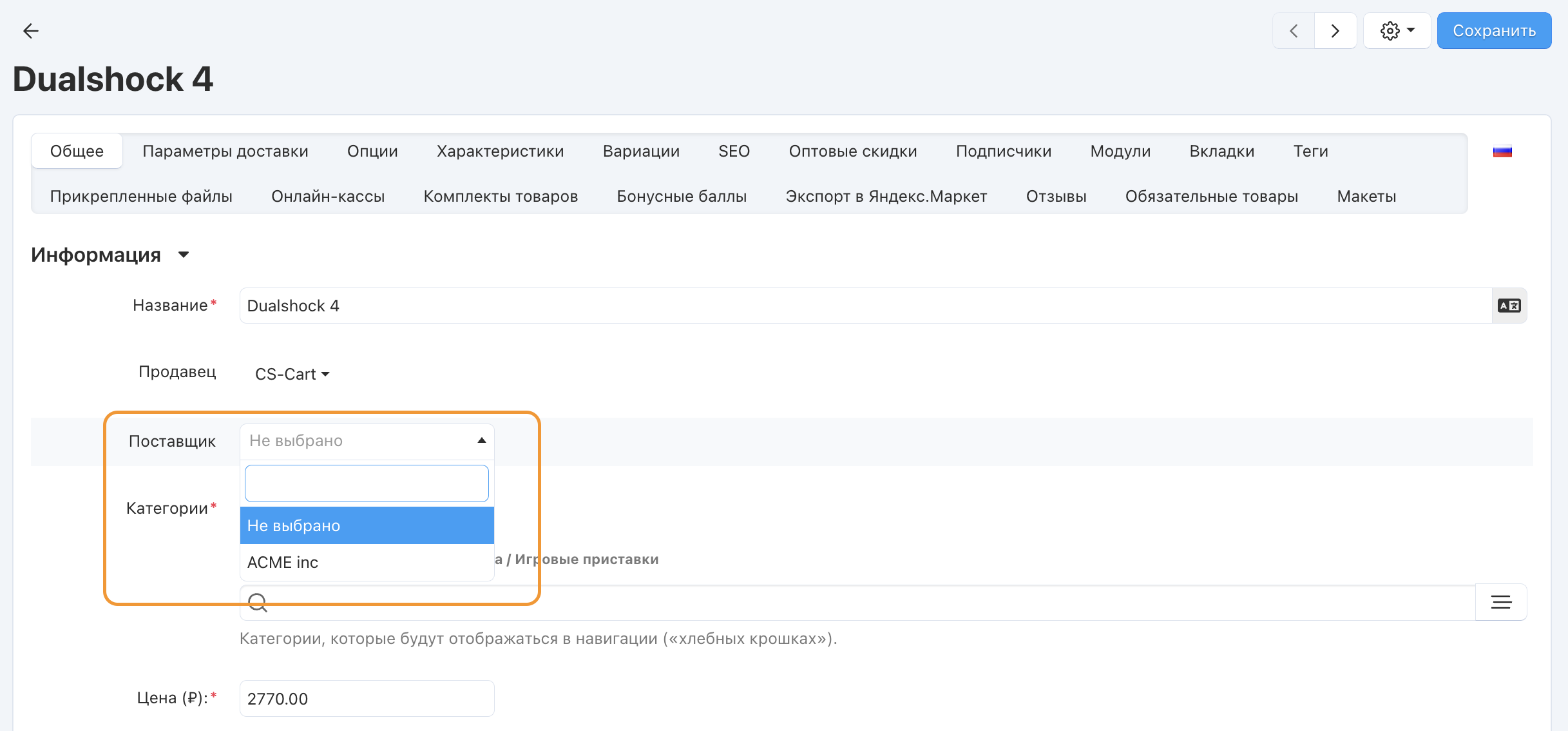
Task: Open the gear settings menu
Action: (x=1397, y=31)
